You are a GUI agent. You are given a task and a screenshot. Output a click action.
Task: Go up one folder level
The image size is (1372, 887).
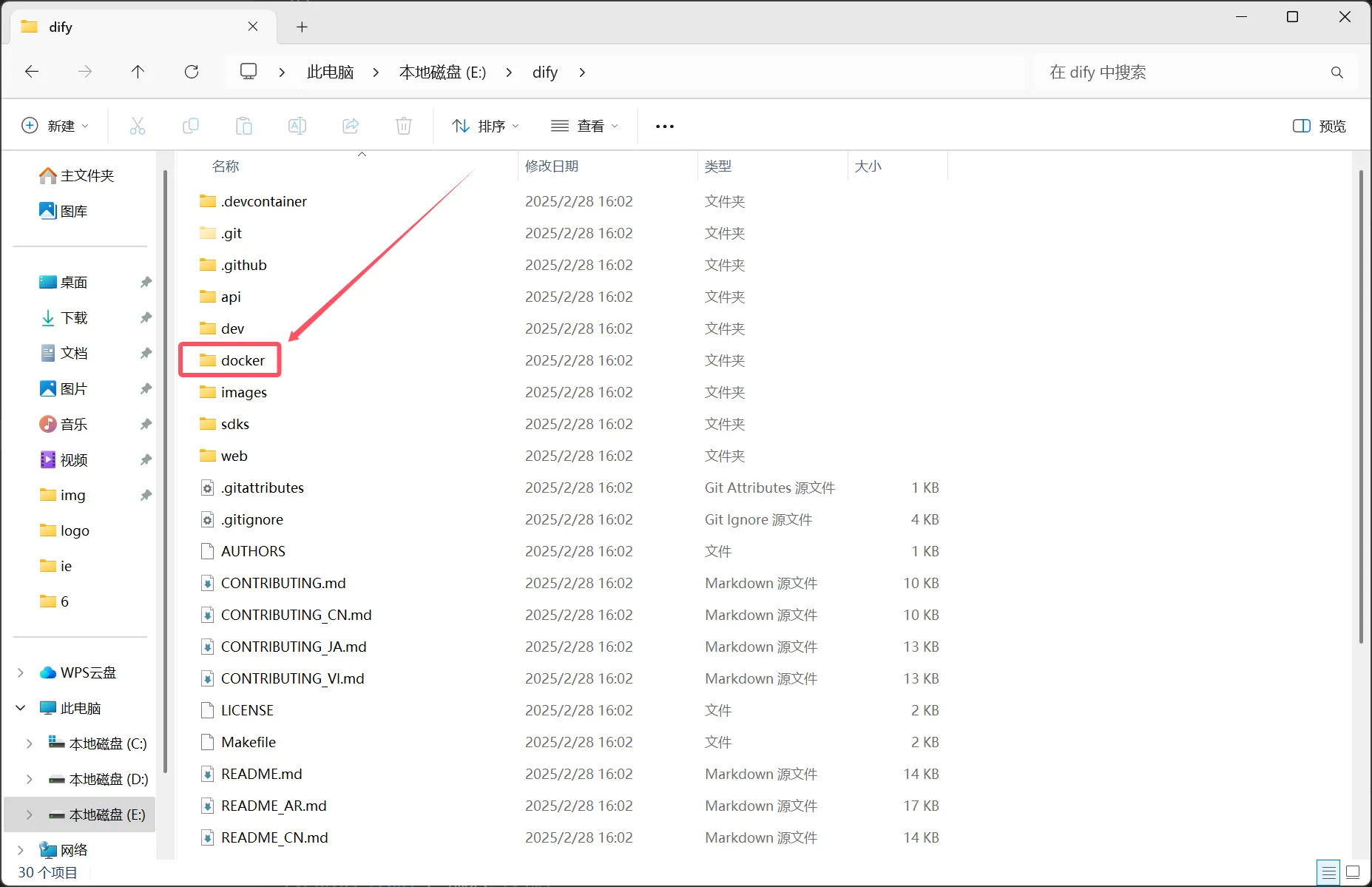click(x=138, y=72)
